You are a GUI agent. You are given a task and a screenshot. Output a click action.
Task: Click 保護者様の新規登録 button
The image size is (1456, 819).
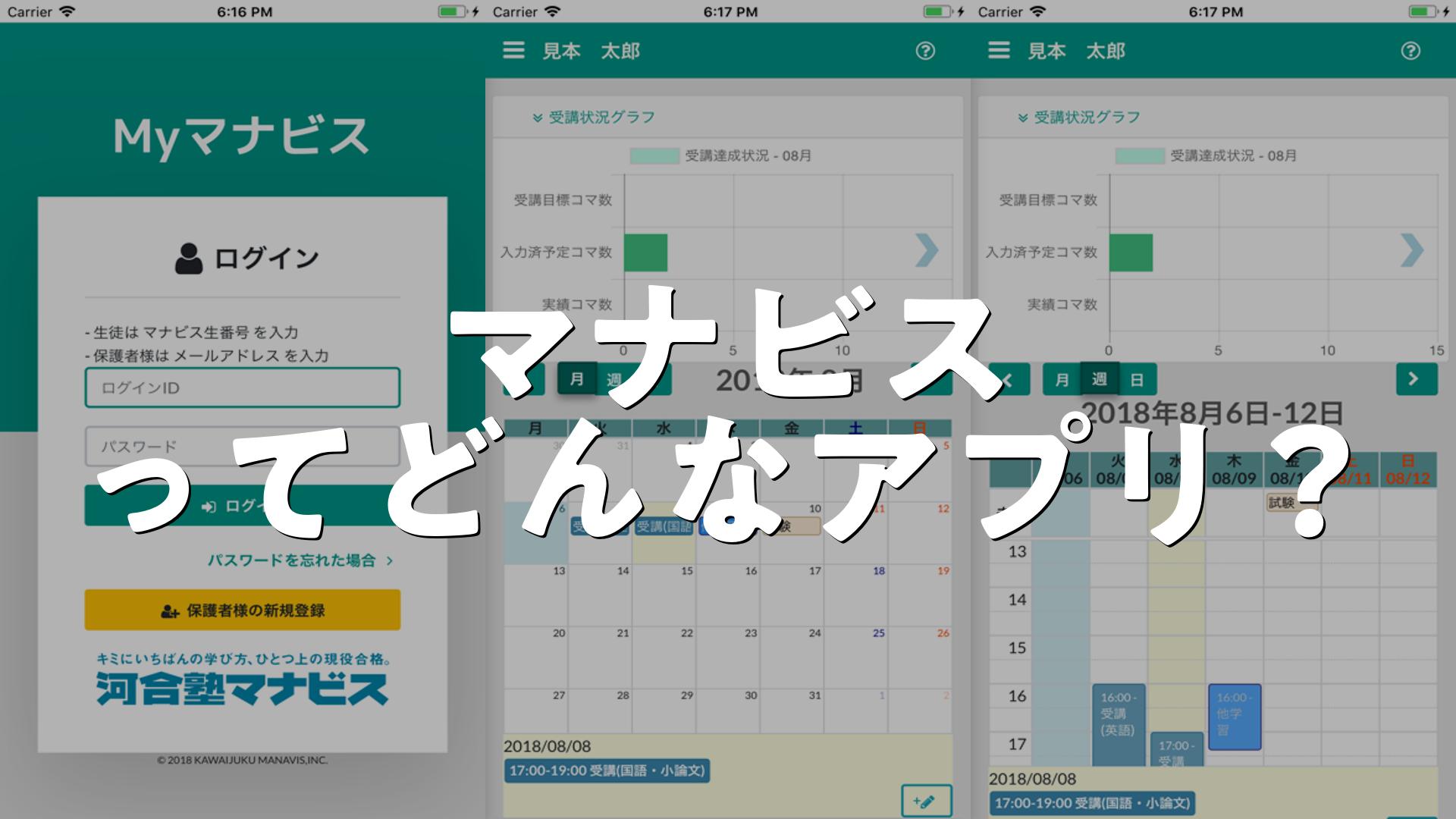(x=243, y=610)
